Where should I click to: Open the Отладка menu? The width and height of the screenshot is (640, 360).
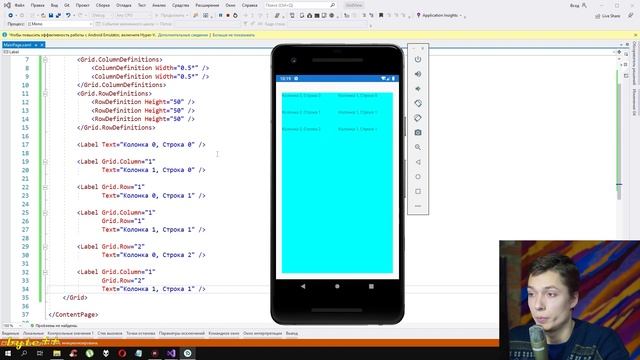click(124, 5)
